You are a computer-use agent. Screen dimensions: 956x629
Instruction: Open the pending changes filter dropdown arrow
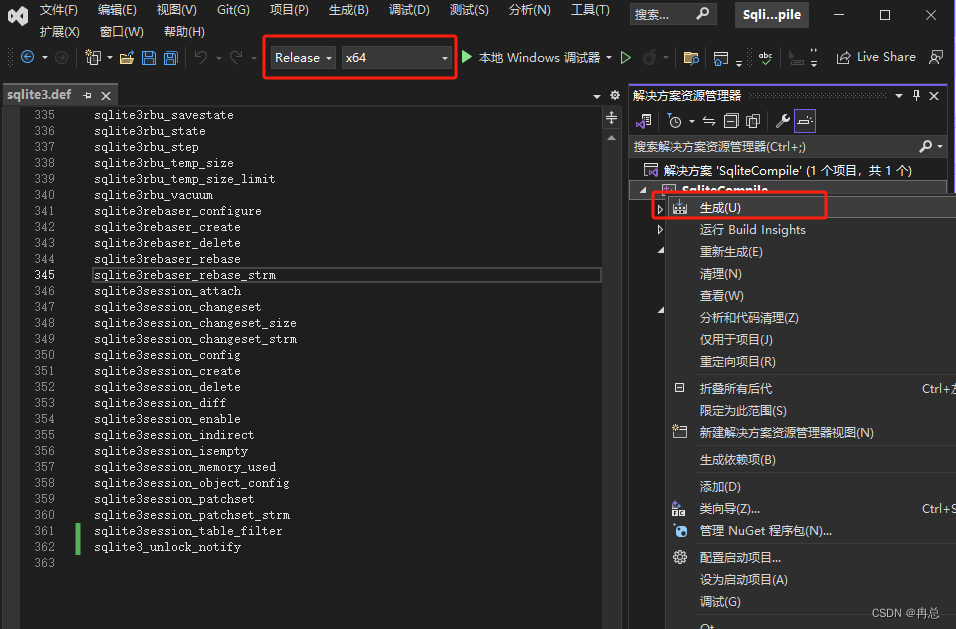[x=691, y=121]
